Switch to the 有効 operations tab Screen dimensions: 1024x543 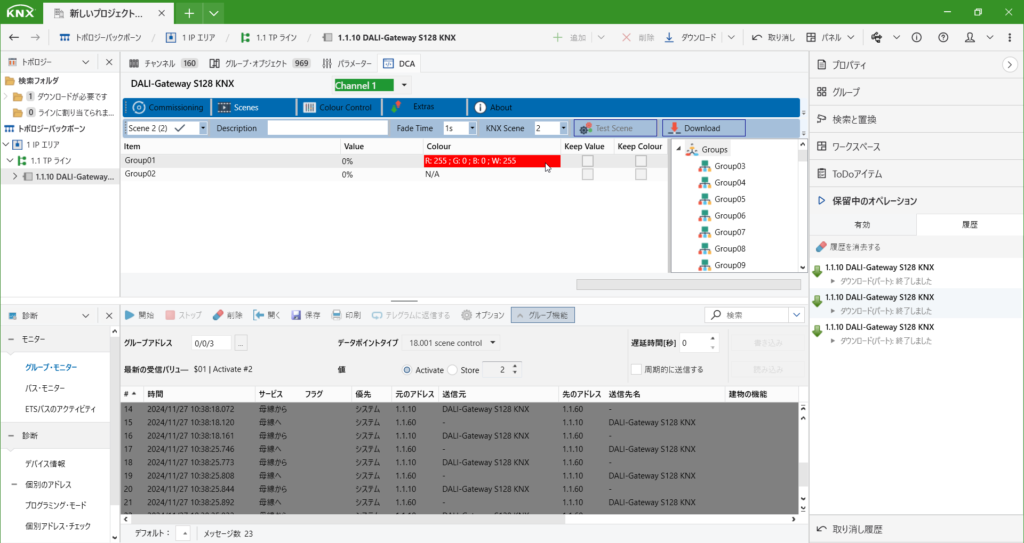pyautogui.click(x=862, y=224)
